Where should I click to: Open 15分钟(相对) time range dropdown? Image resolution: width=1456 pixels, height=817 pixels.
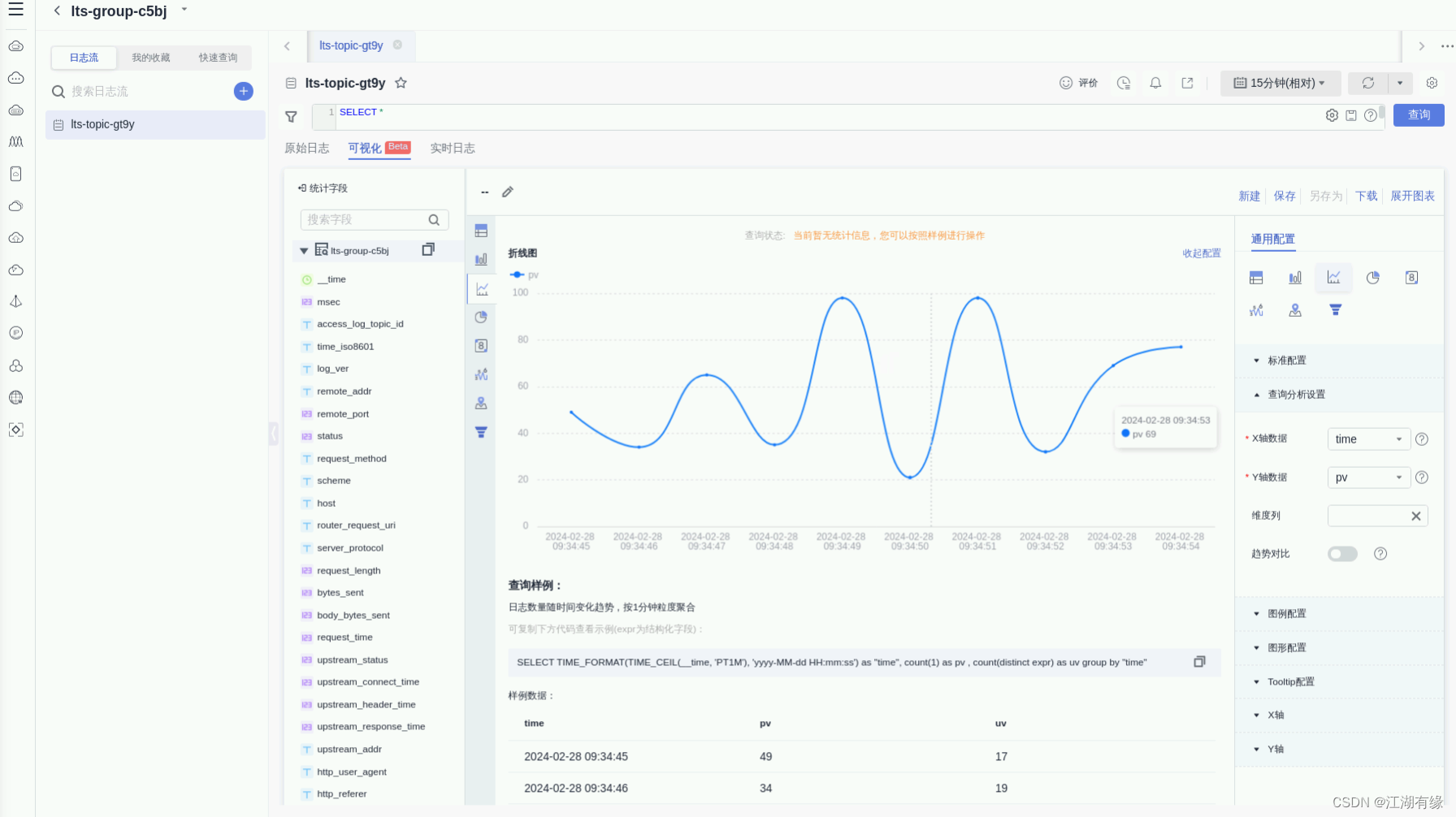[1280, 83]
